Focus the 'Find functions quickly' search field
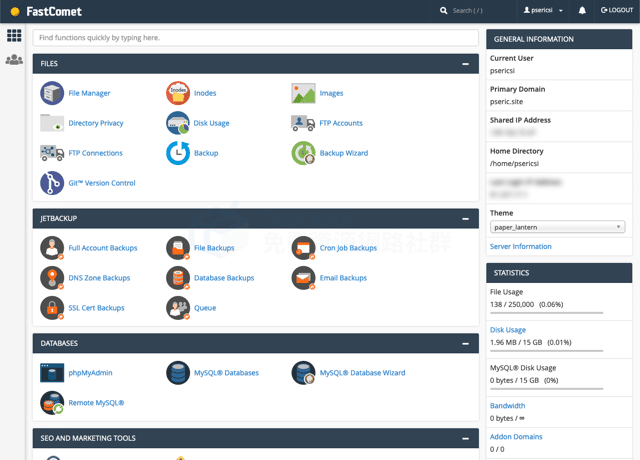This screenshot has width=640, height=460. 256,38
